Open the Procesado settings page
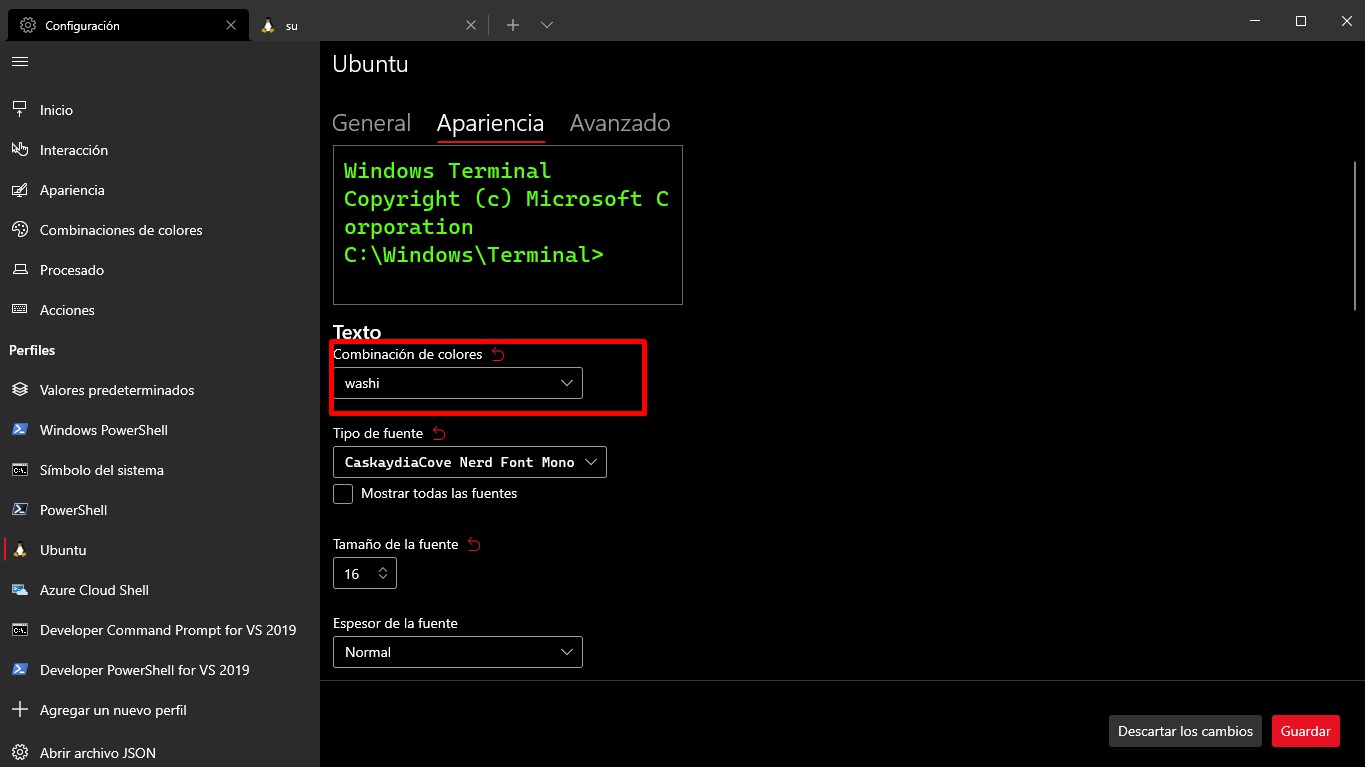The image size is (1365, 767). pos(160,270)
